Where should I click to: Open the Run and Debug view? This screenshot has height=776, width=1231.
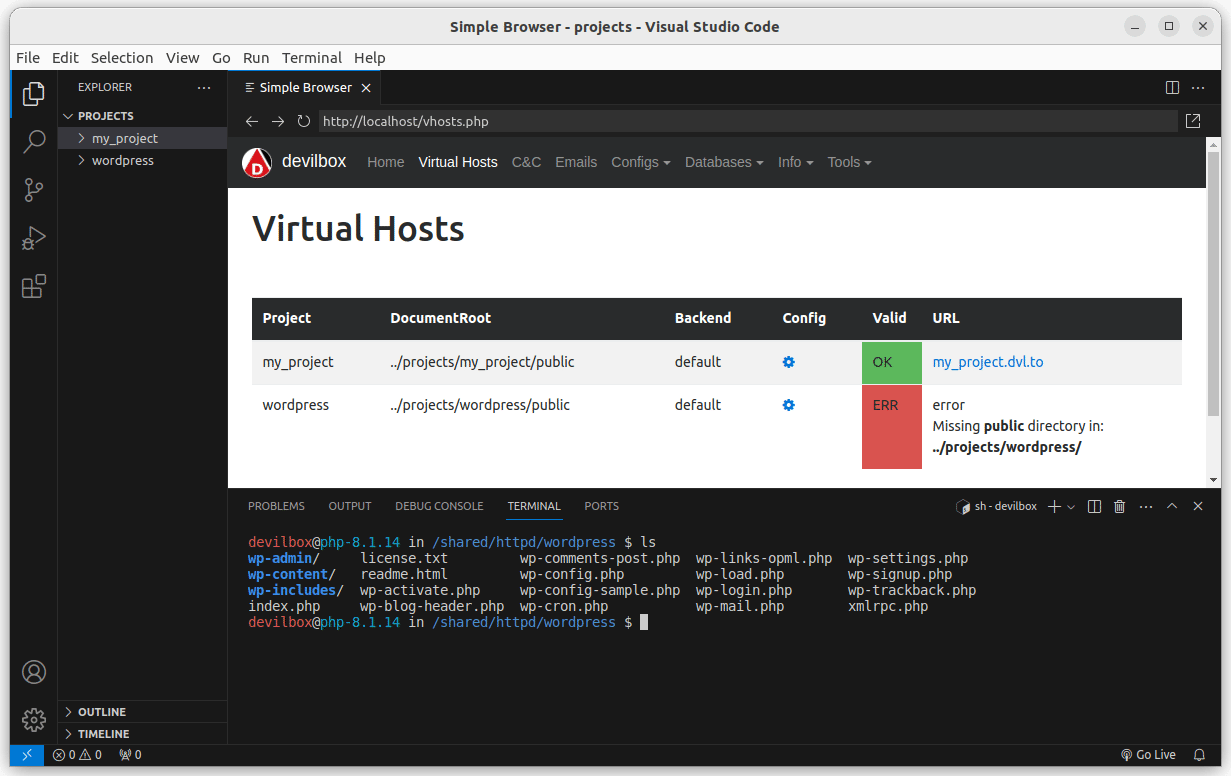coord(34,239)
